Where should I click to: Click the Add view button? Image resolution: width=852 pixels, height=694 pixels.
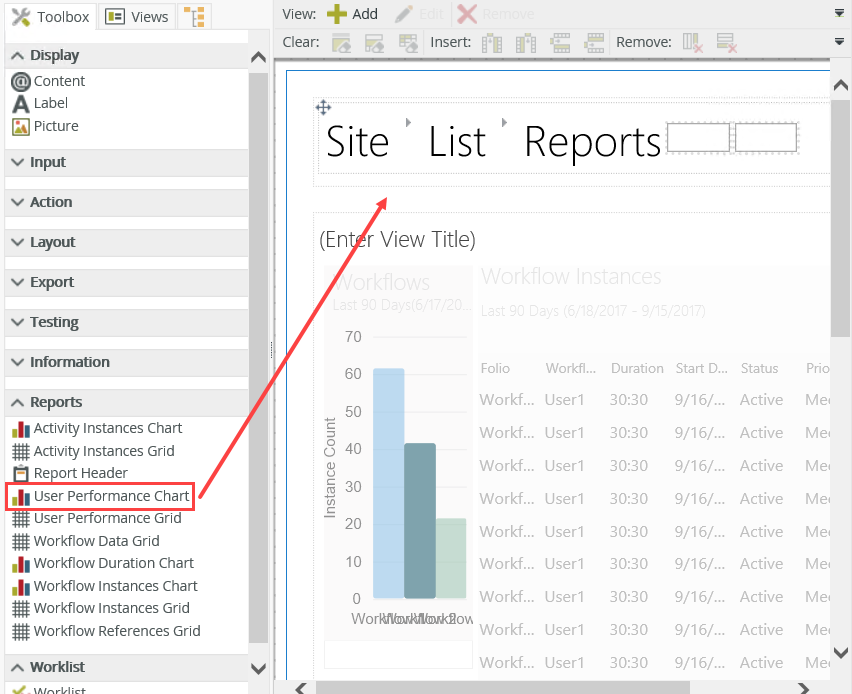(x=352, y=14)
